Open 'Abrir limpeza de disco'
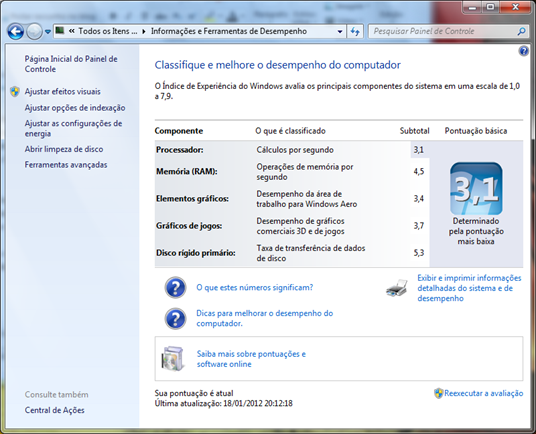The image size is (536, 434). pos(64,149)
